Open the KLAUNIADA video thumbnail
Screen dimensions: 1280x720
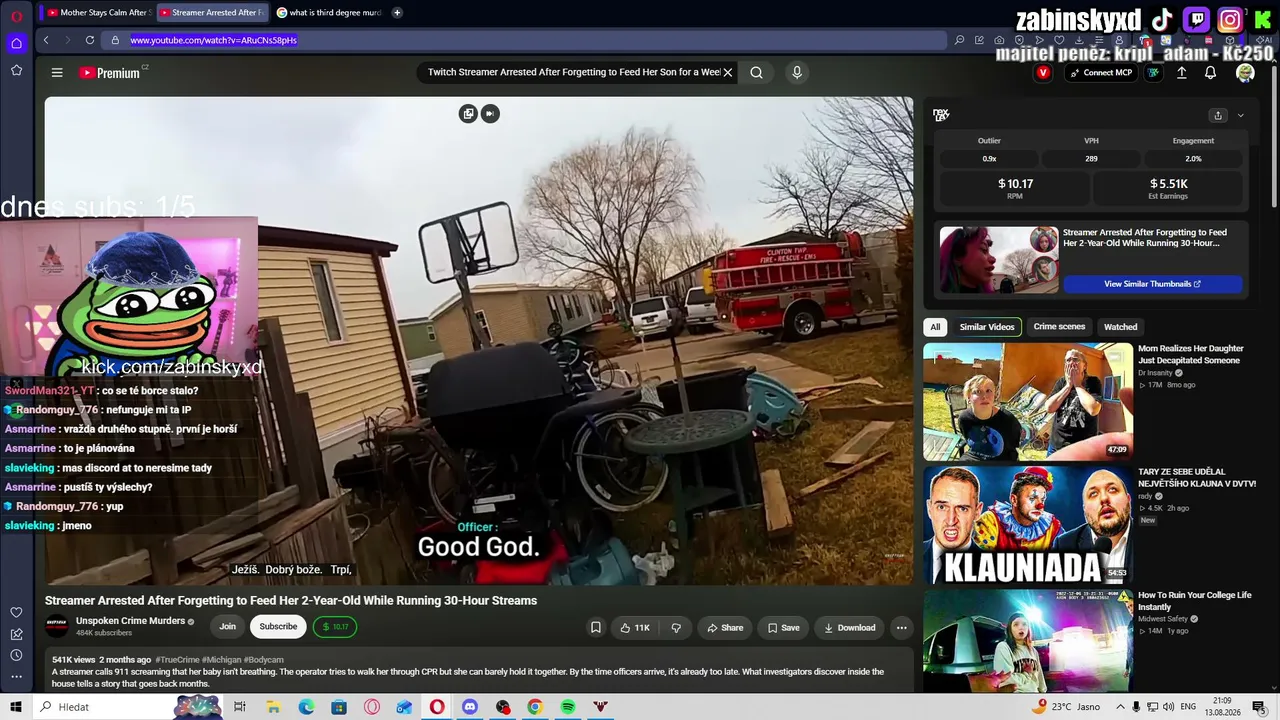coord(1028,525)
